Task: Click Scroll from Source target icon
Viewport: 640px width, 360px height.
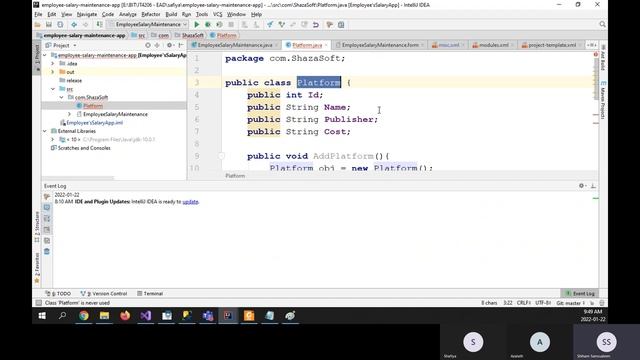Action: pos(148,45)
